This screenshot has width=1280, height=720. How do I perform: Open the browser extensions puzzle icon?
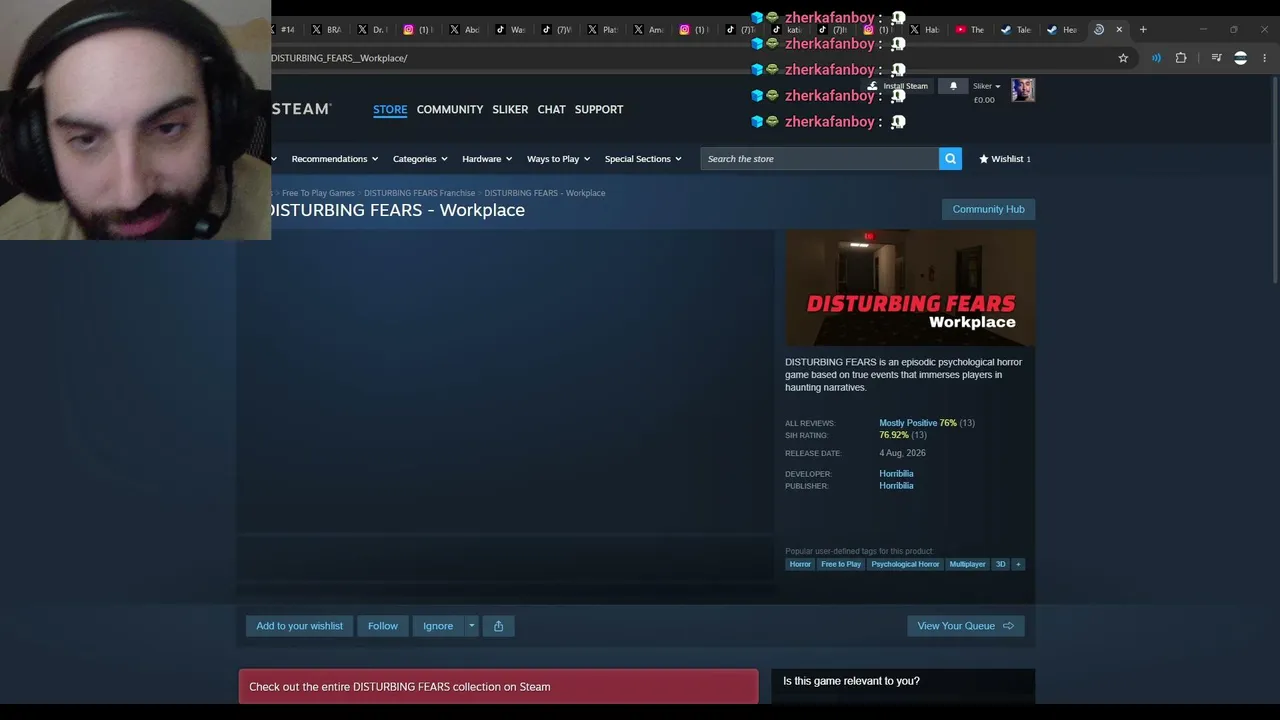click(1181, 58)
